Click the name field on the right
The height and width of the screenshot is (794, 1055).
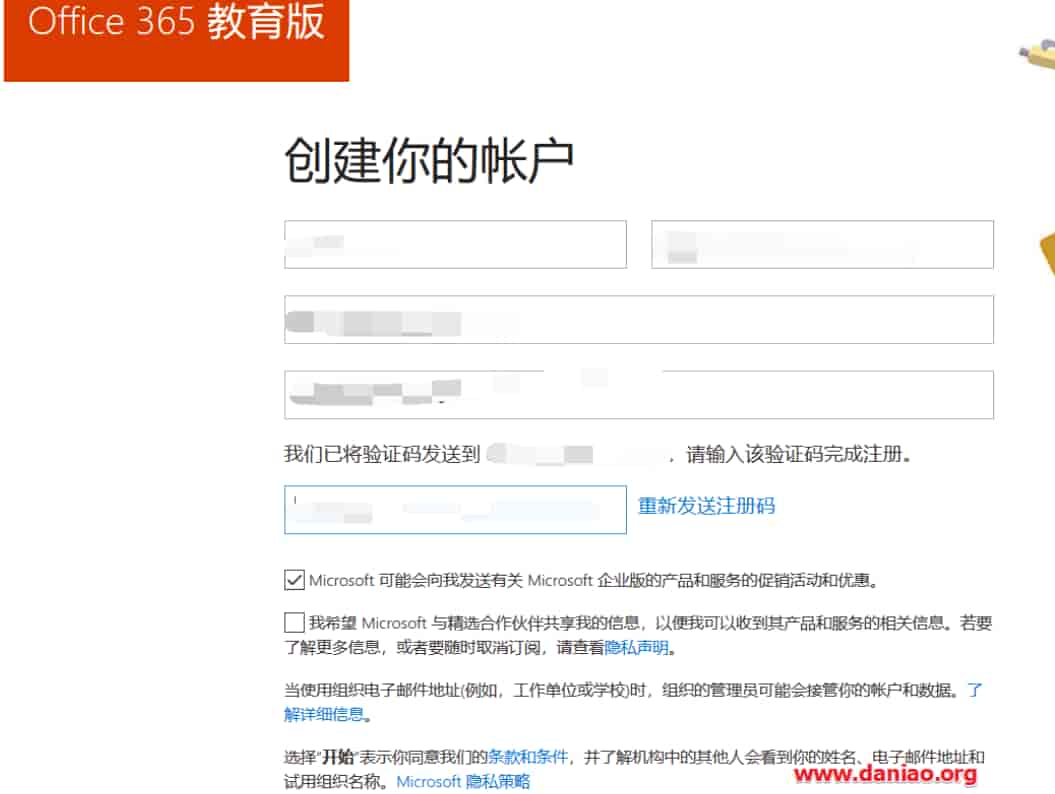(822, 244)
